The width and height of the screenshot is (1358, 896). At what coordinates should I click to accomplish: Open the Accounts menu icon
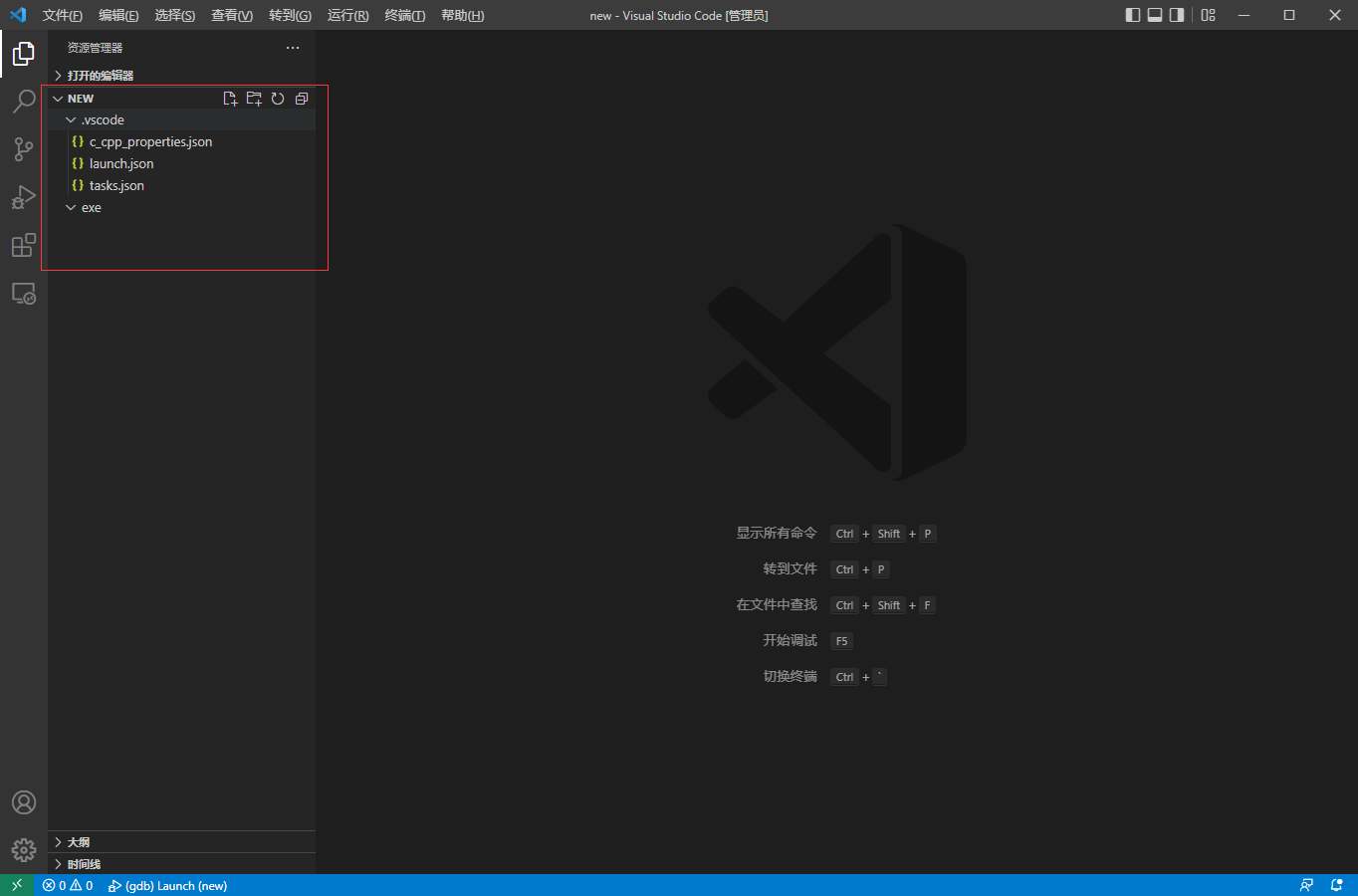pyautogui.click(x=24, y=802)
